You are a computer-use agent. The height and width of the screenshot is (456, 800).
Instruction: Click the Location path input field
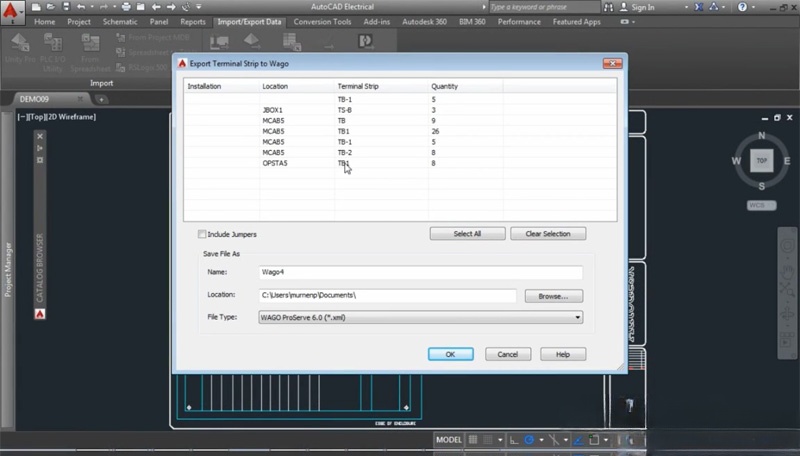(x=388, y=295)
